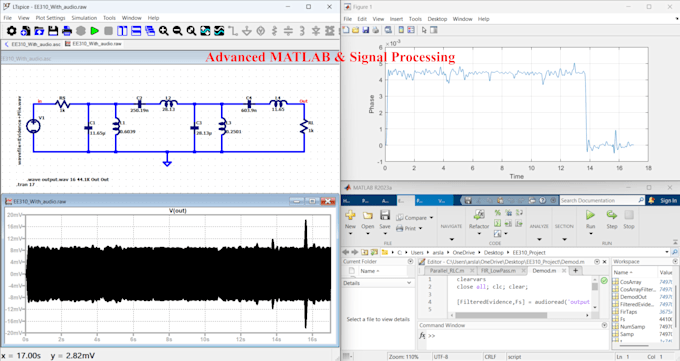Switch to Parallel_RLC.m editor tab

click(447, 271)
